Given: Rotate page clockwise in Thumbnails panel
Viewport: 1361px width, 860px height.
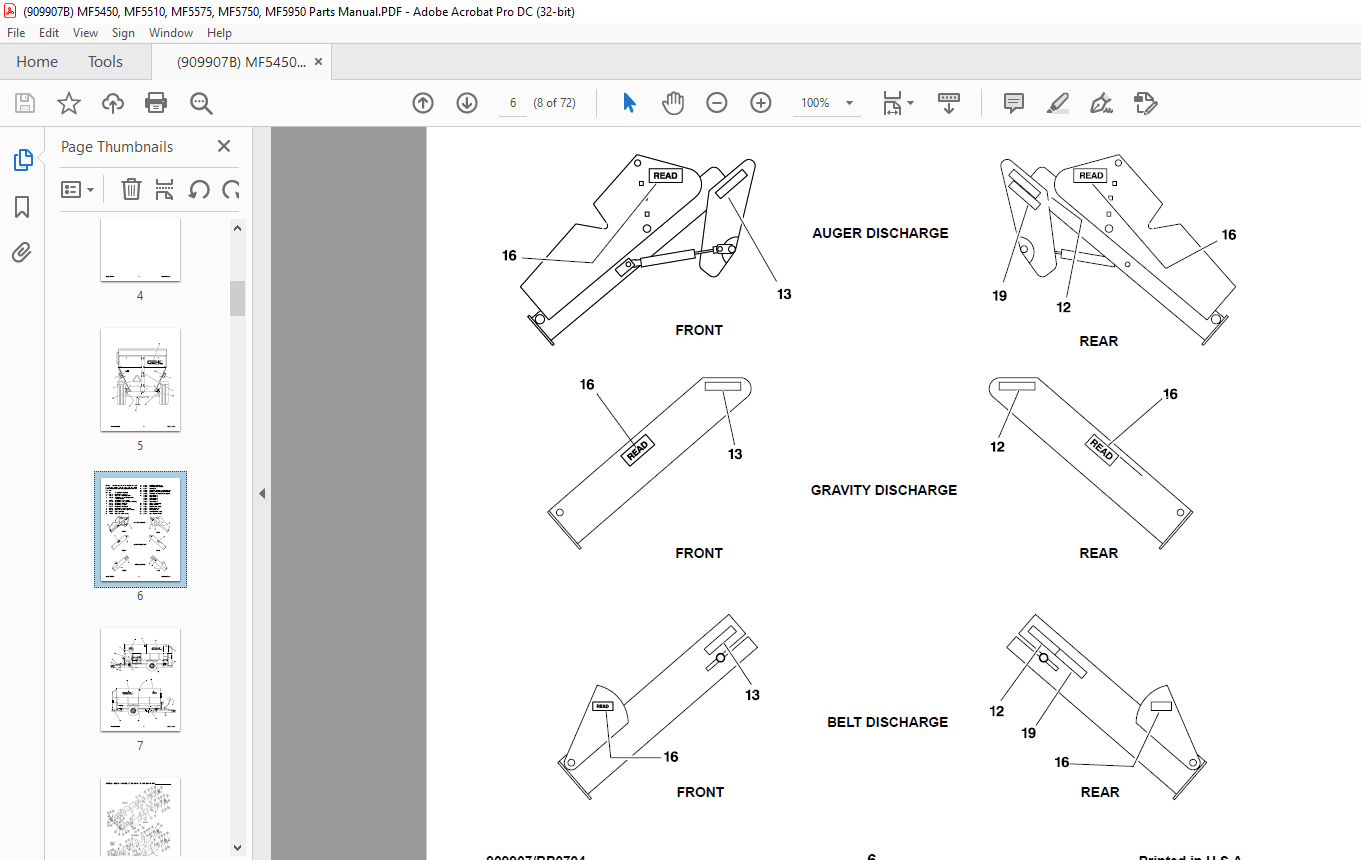Looking at the screenshot, I should (231, 189).
